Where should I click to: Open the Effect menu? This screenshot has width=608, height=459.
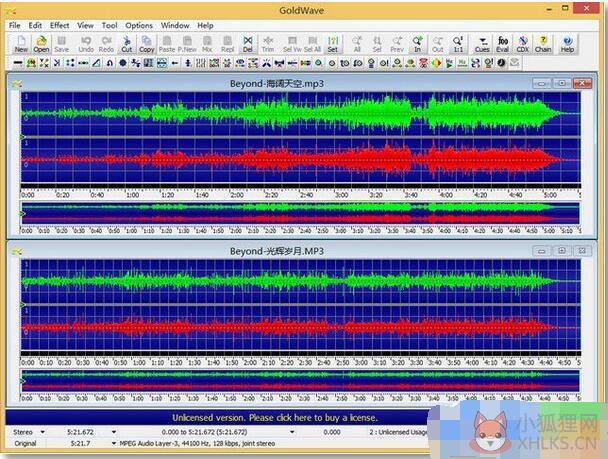point(59,26)
